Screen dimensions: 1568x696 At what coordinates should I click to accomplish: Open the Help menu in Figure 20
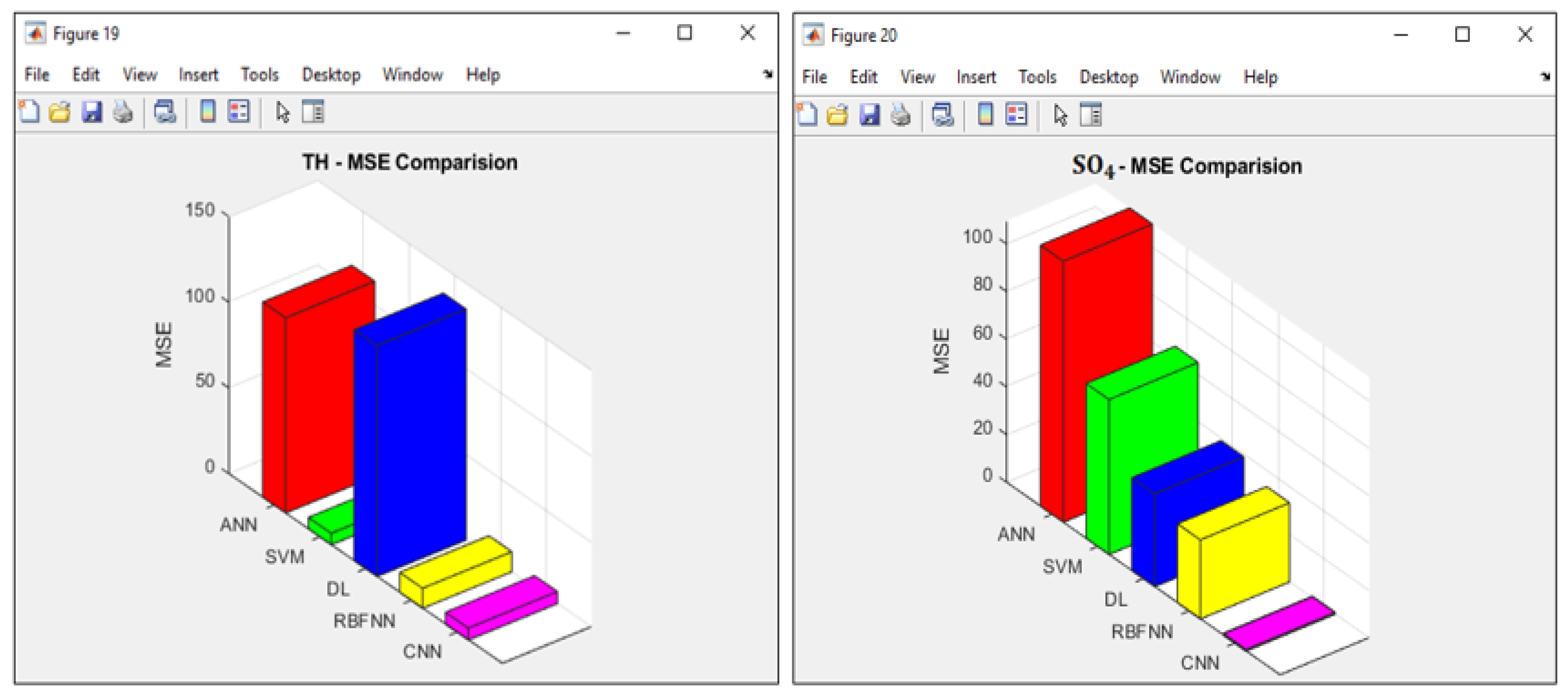pos(1260,77)
